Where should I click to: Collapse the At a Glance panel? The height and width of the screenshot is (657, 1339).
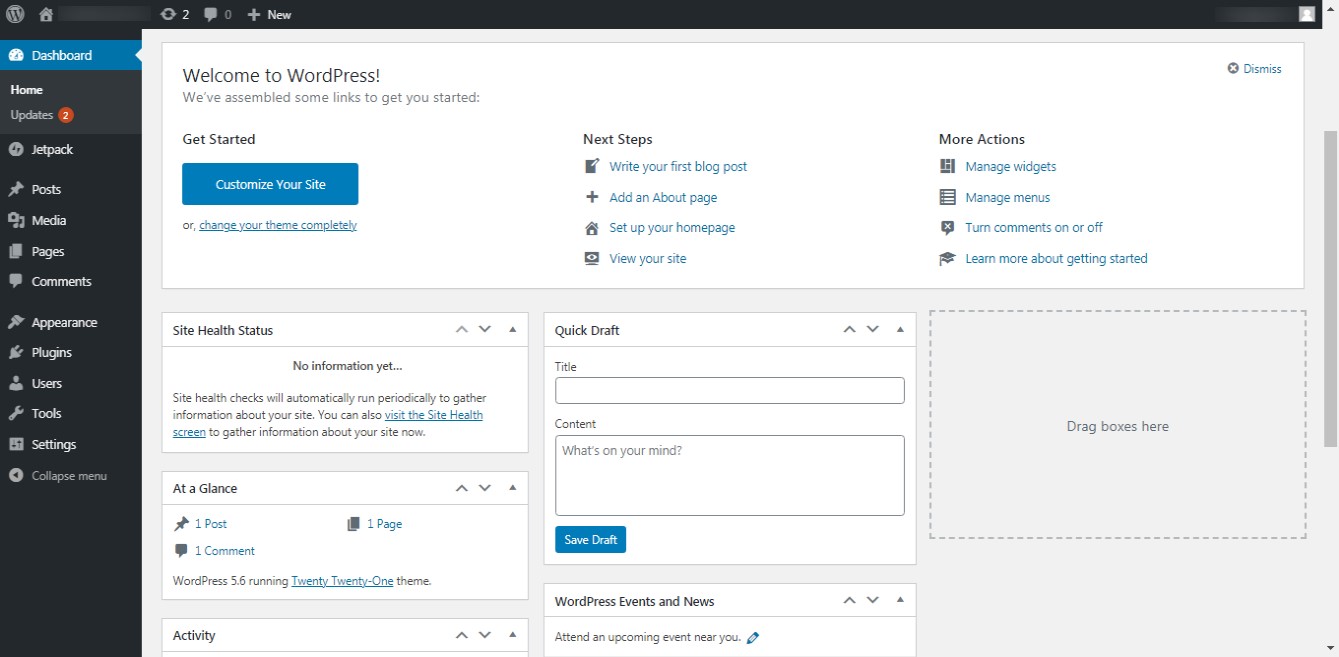513,488
